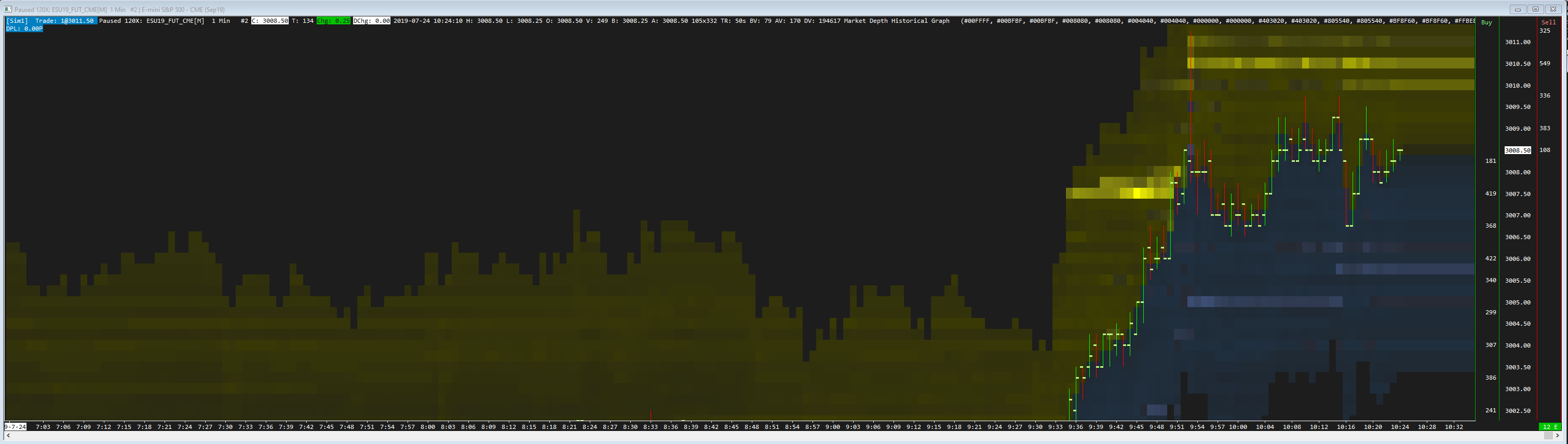
Task: Select the [Sim1] trade mode label
Action: 17,21
